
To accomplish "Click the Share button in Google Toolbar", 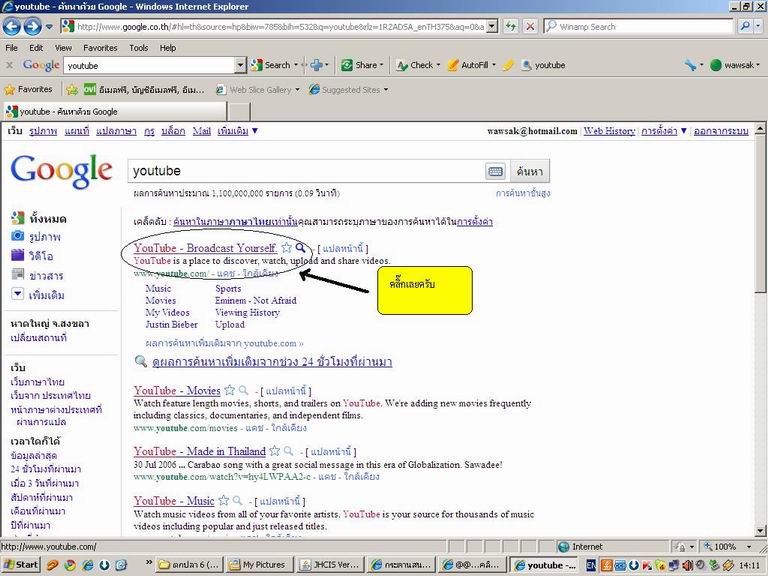I will tap(362, 65).
